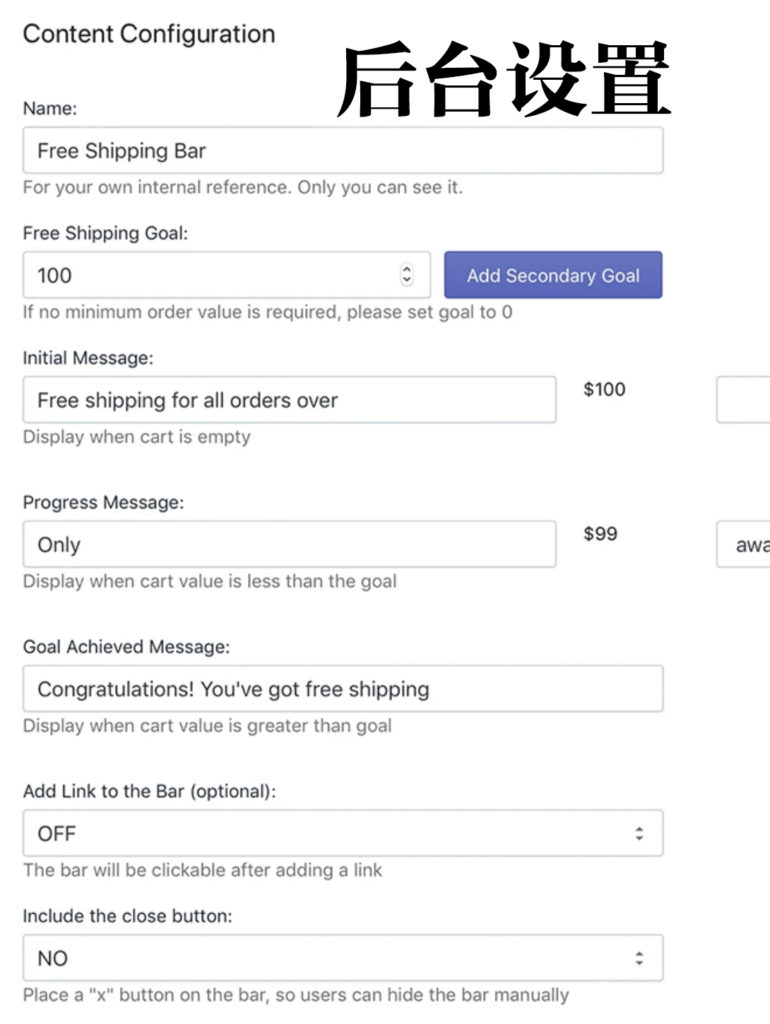Open the Add Link to the Bar dropdown
The width and height of the screenshot is (770, 1024).
[x=343, y=833]
